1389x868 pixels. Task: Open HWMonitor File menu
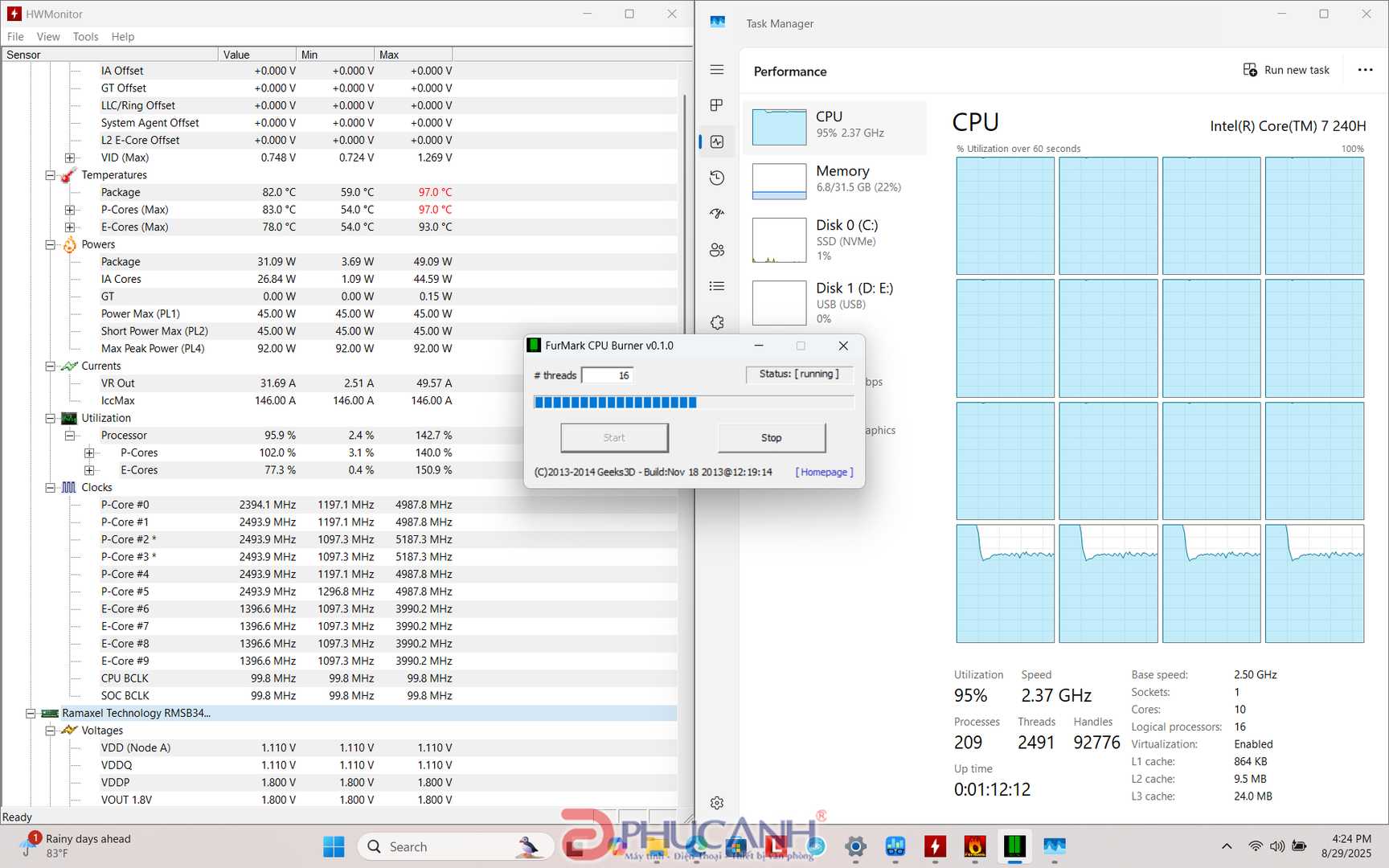pos(15,37)
